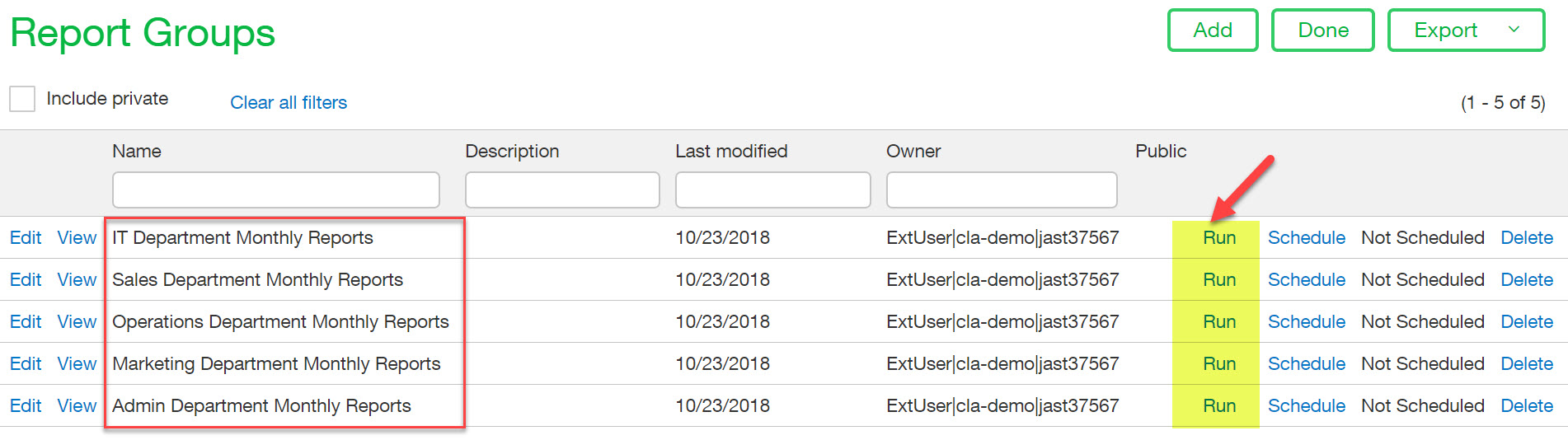Select the Owner filter input

(1001, 190)
